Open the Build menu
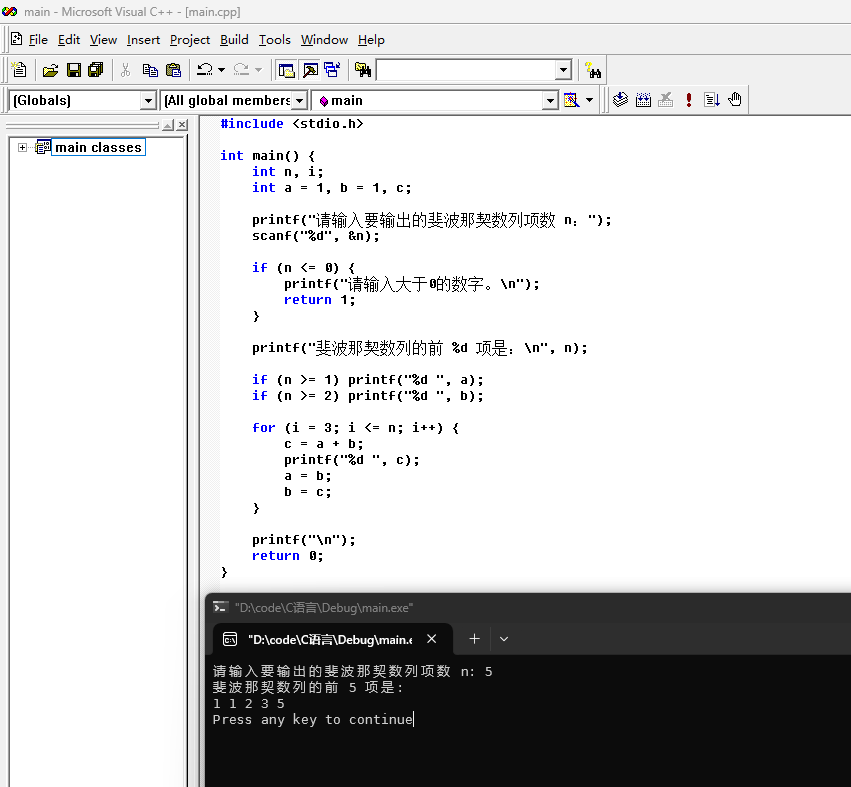Screen dimensions: 851x787 pos(234,40)
